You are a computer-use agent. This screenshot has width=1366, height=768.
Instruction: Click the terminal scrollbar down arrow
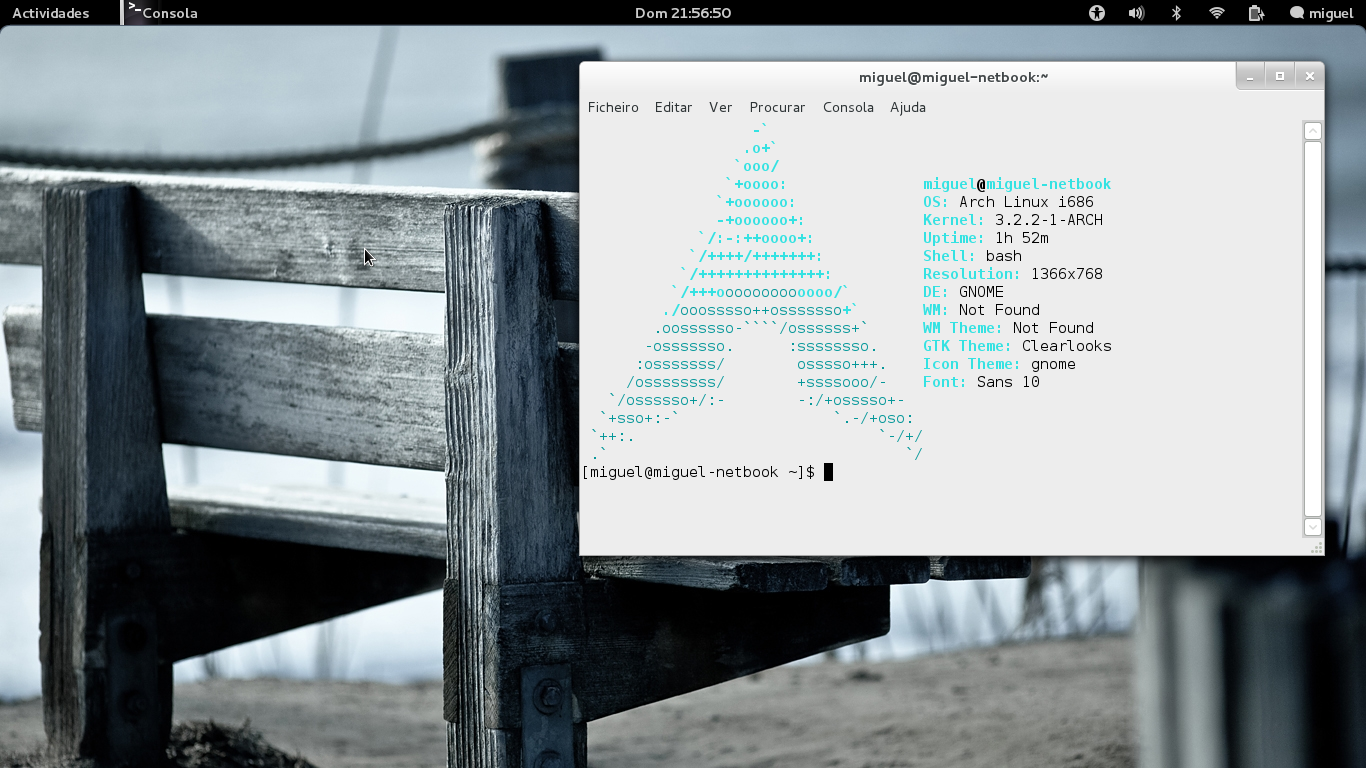coord(1313,527)
